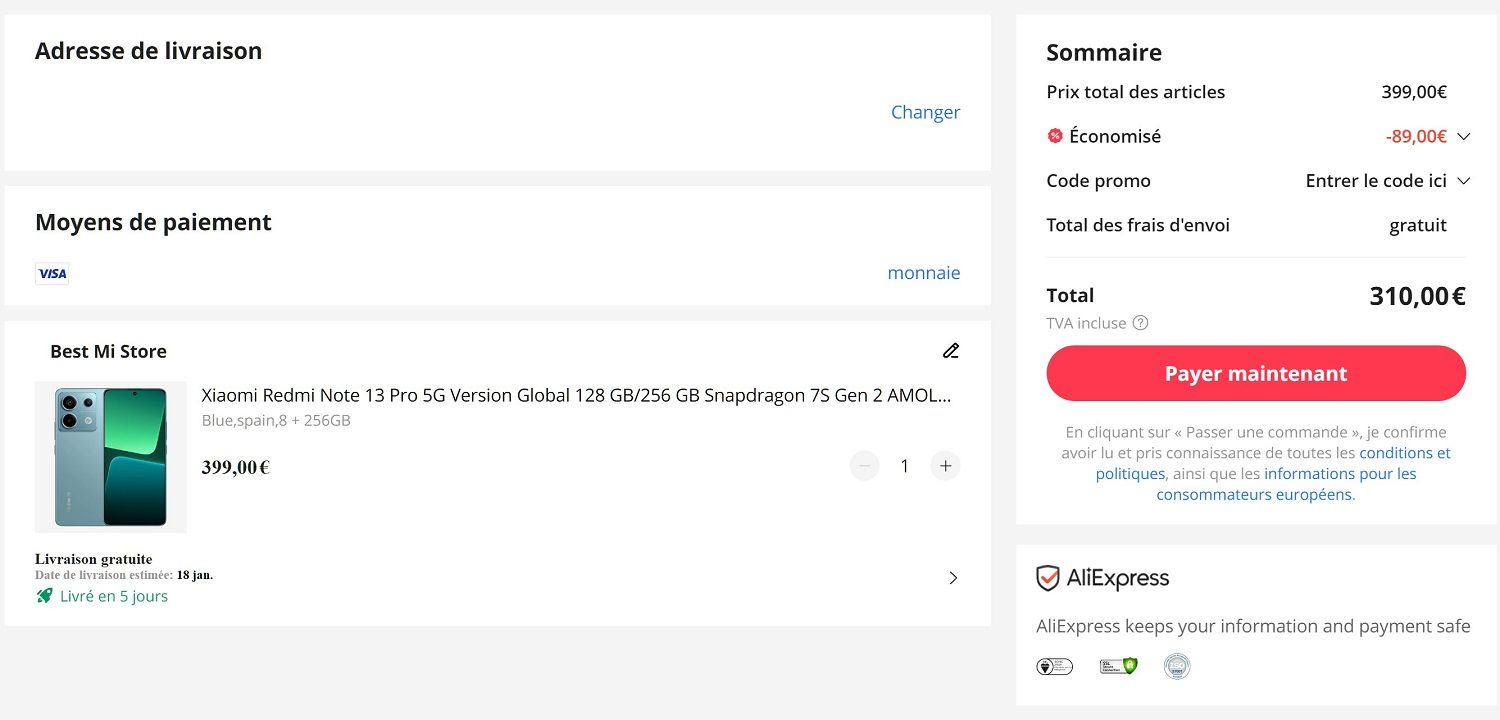The image size is (1500, 720).
Task: Click the Blue,spain,8 + 256GB variant text
Action: point(276,421)
